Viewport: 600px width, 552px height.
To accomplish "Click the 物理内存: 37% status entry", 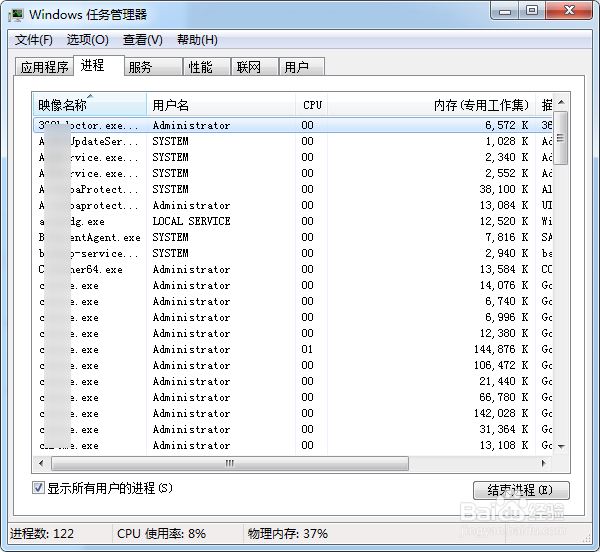I will [x=287, y=533].
